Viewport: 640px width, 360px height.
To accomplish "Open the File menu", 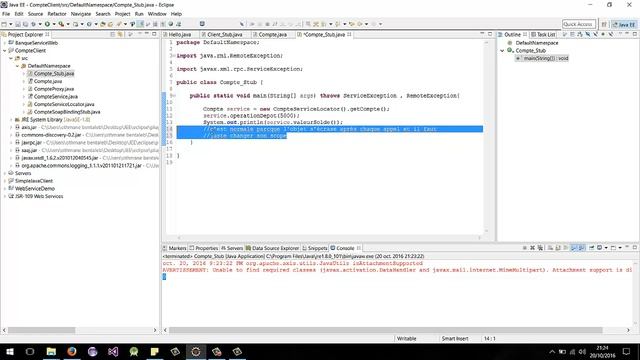I will point(6,14).
